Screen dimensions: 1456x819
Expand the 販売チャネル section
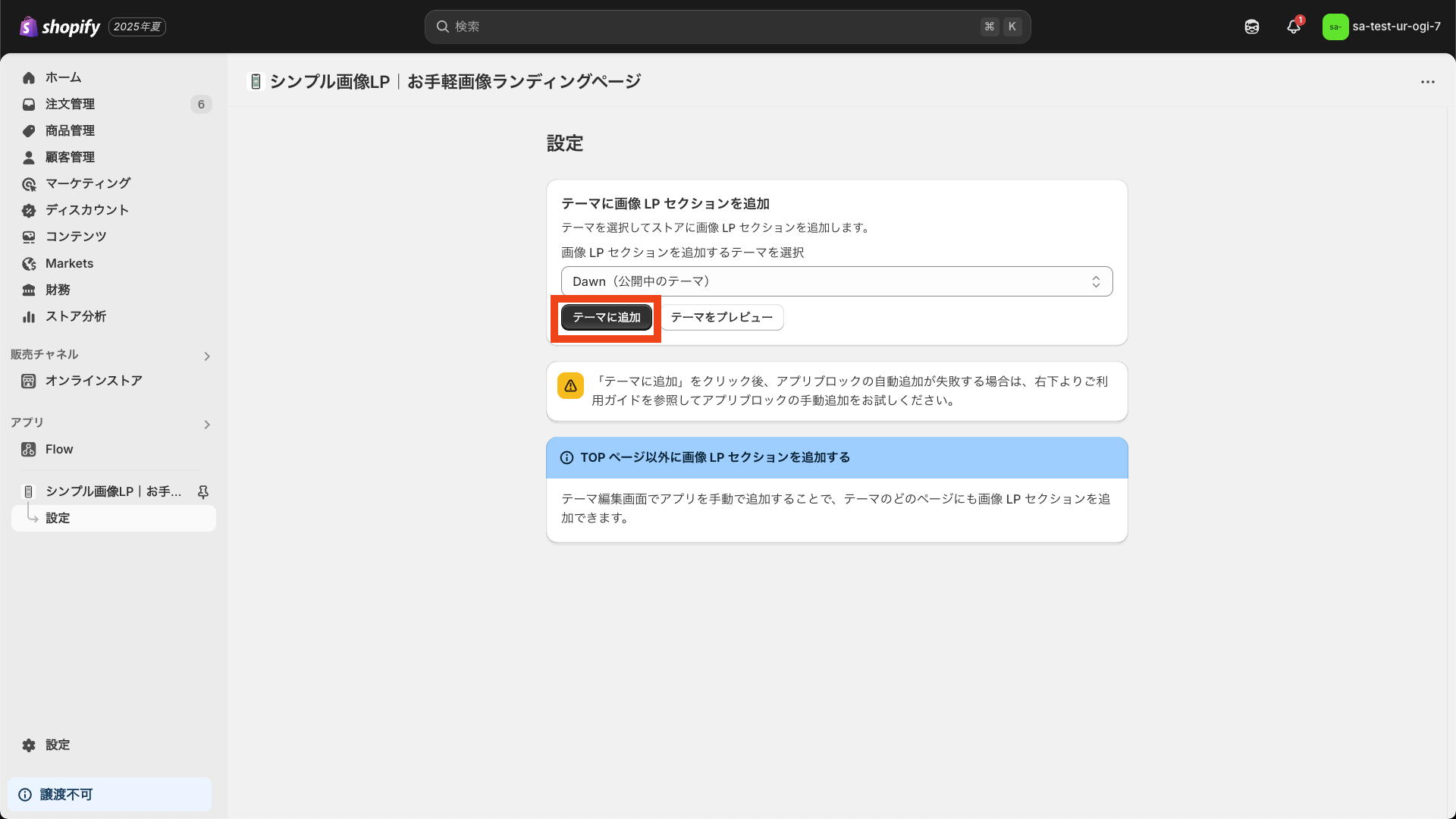click(x=206, y=356)
